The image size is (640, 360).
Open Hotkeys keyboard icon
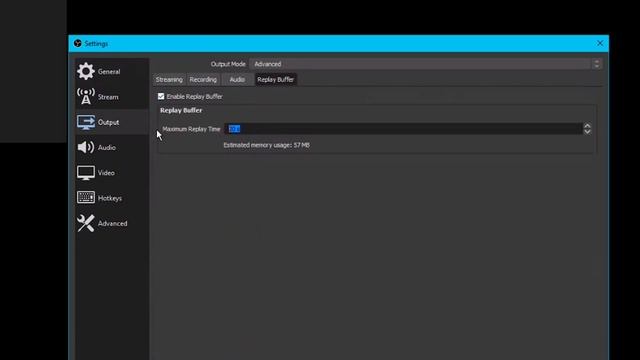click(86, 198)
